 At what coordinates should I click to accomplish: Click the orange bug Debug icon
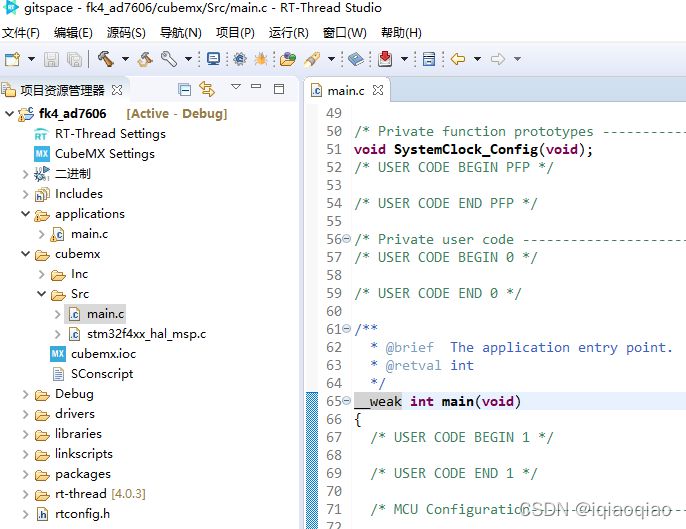261,59
